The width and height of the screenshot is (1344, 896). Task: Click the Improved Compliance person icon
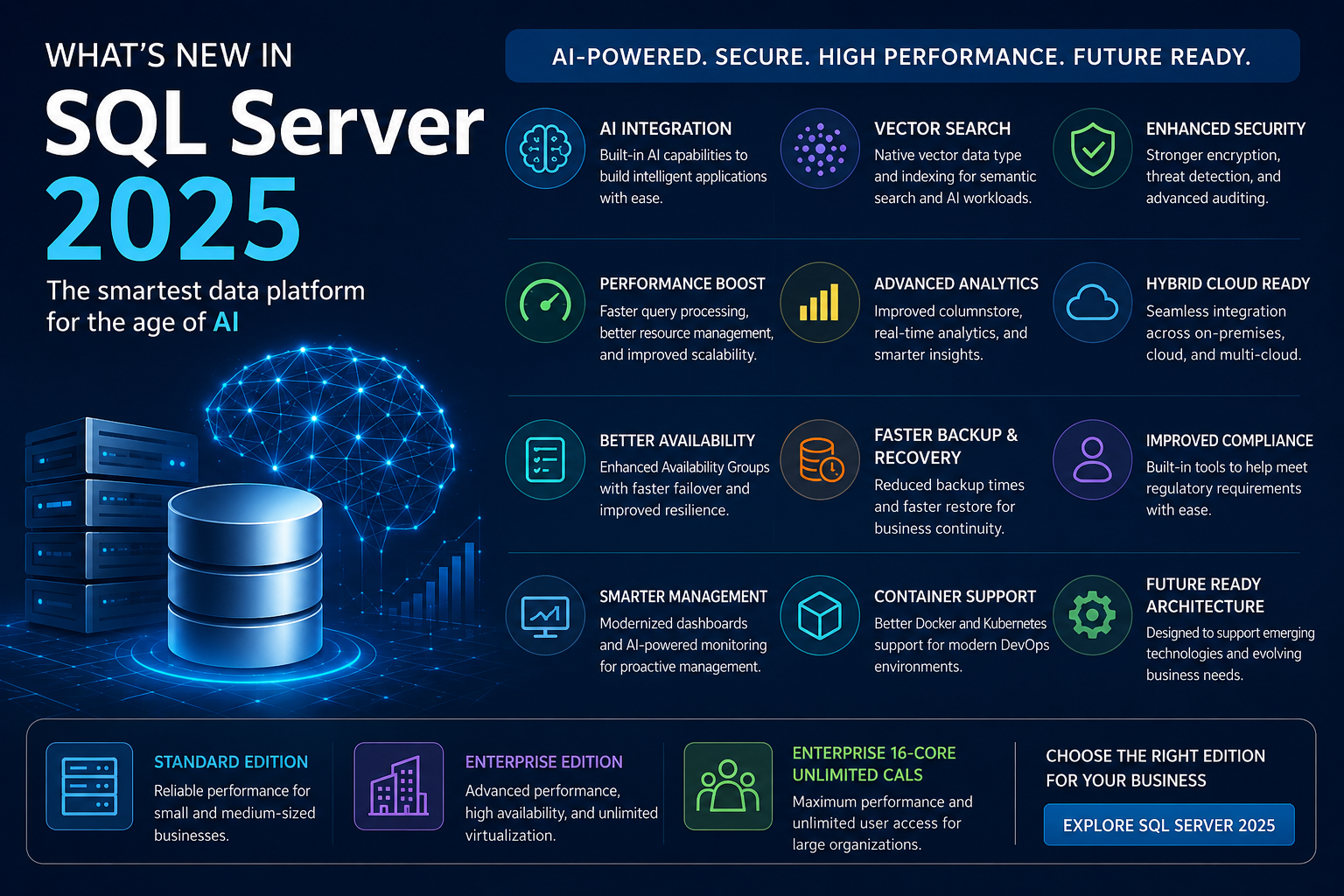[x=1093, y=459]
